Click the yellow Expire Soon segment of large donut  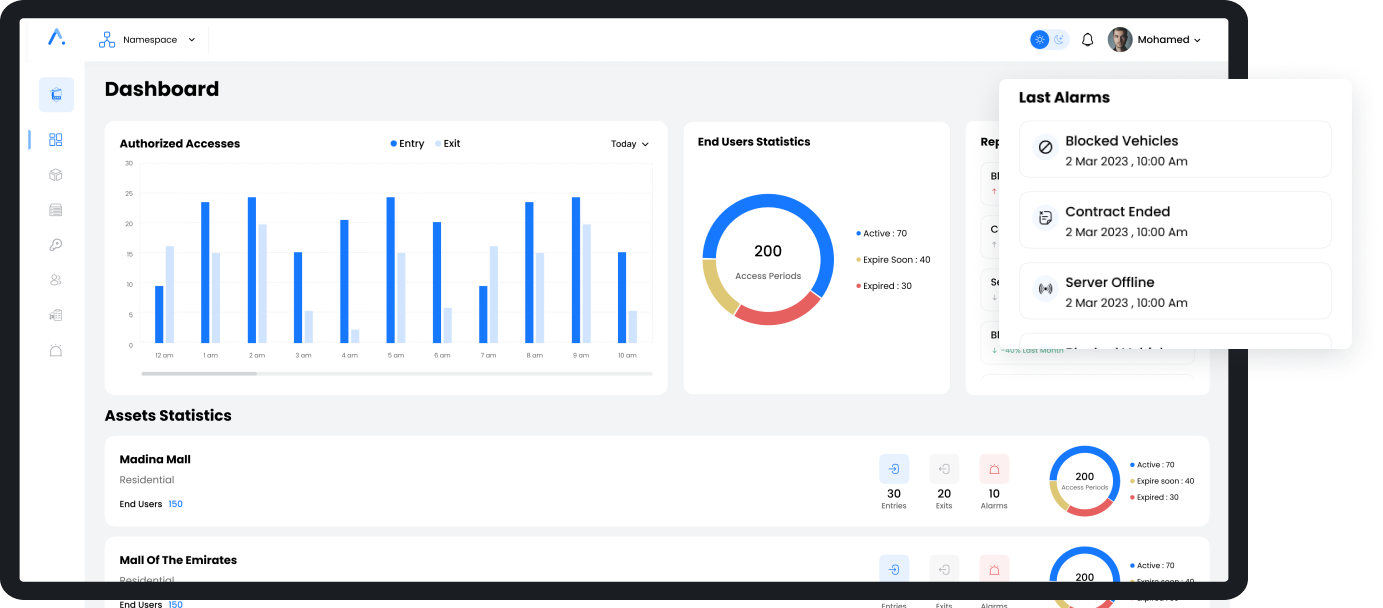click(716, 288)
